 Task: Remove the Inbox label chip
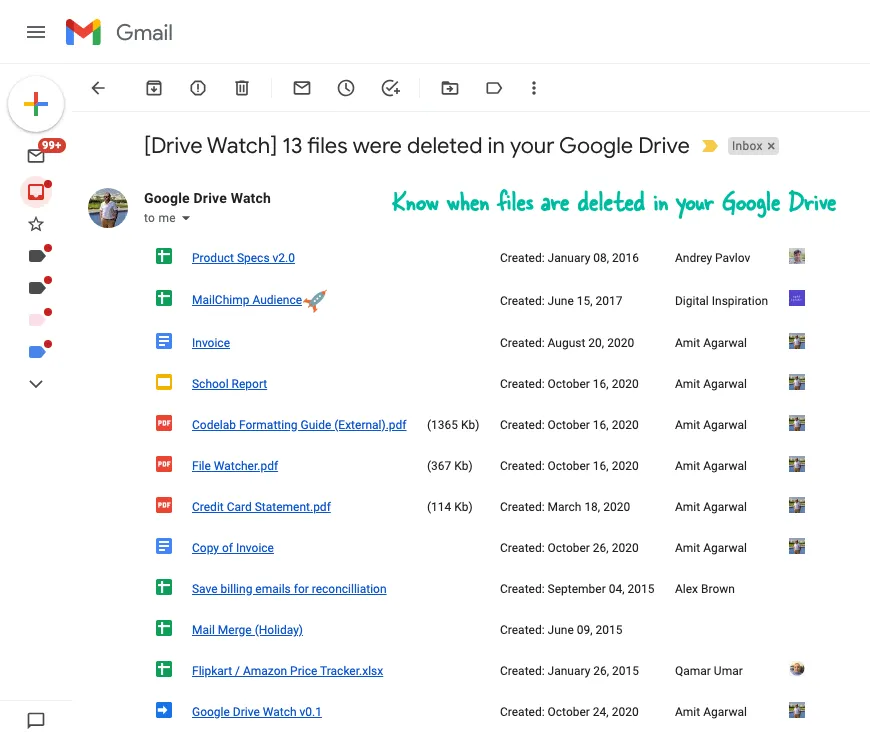click(773, 146)
